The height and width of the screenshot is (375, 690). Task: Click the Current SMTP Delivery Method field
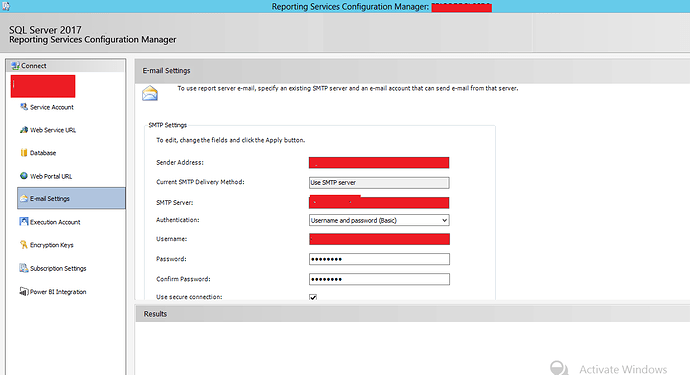click(379, 182)
